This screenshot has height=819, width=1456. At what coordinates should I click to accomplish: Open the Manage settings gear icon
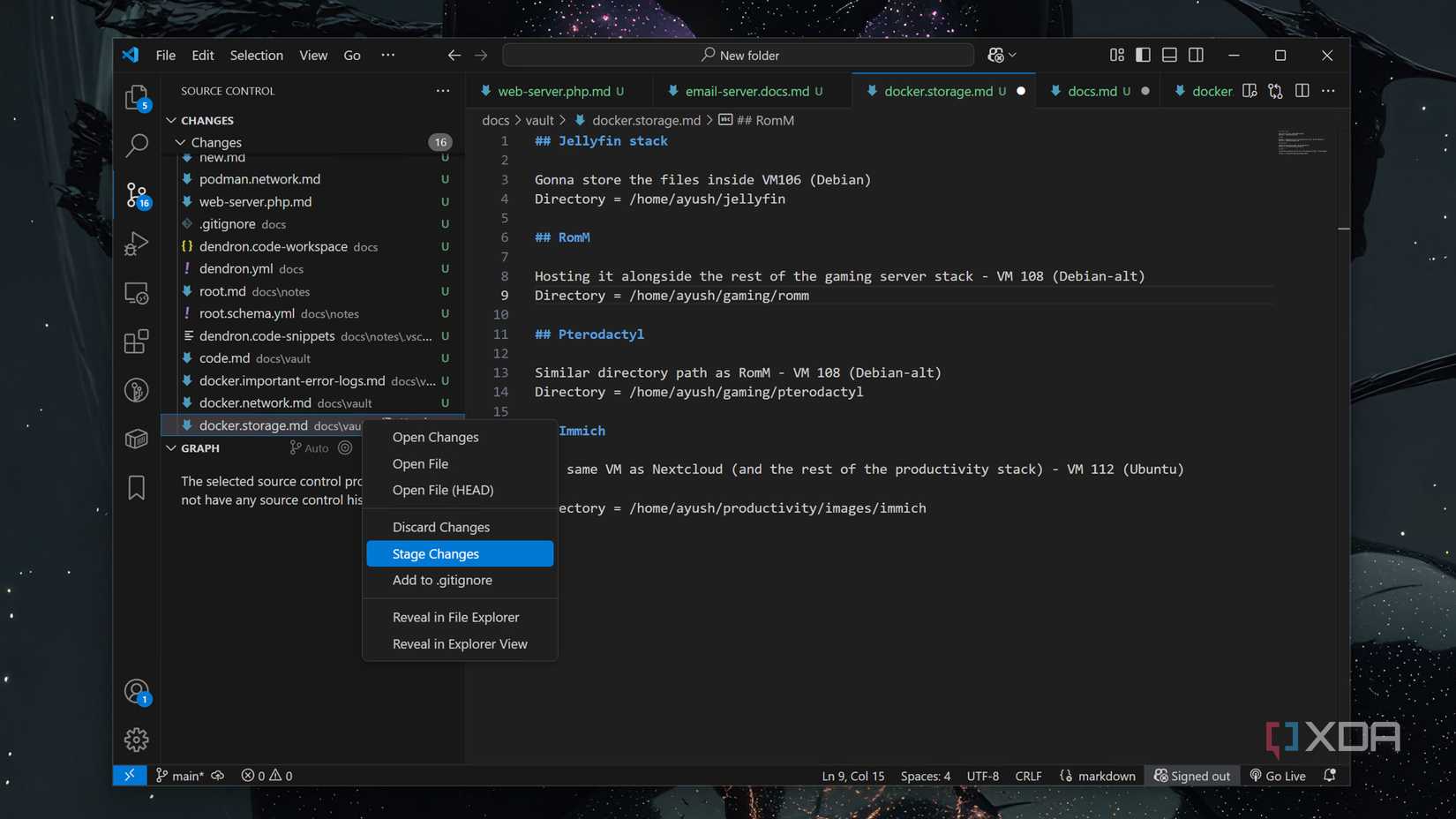pyautogui.click(x=137, y=740)
